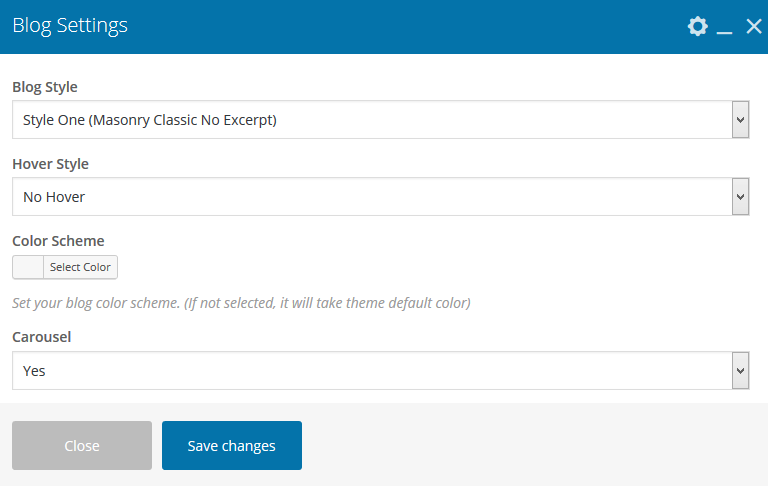Open the Blog Style dropdown field
The width and height of the screenshot is (768, 486).
click(370, 120)
